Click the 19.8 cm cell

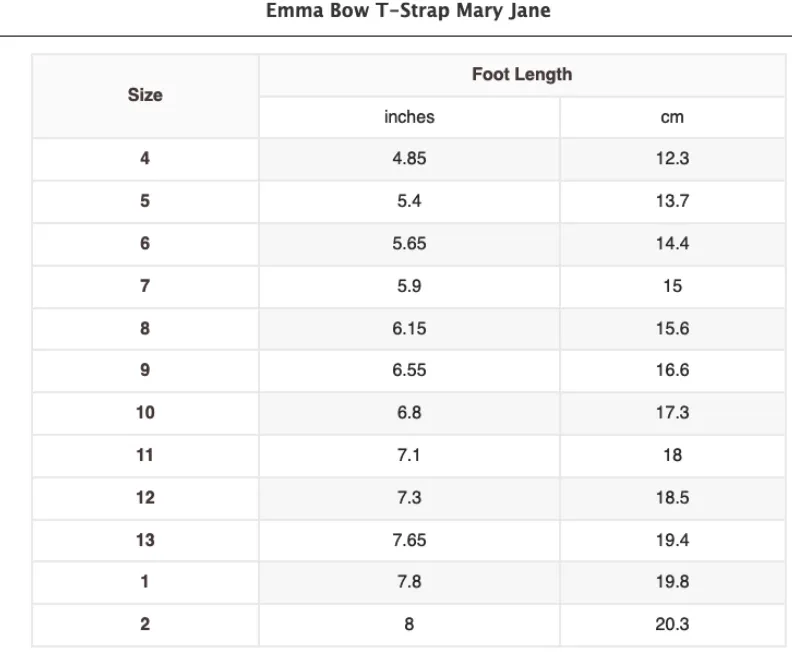(x=672, y=582)
